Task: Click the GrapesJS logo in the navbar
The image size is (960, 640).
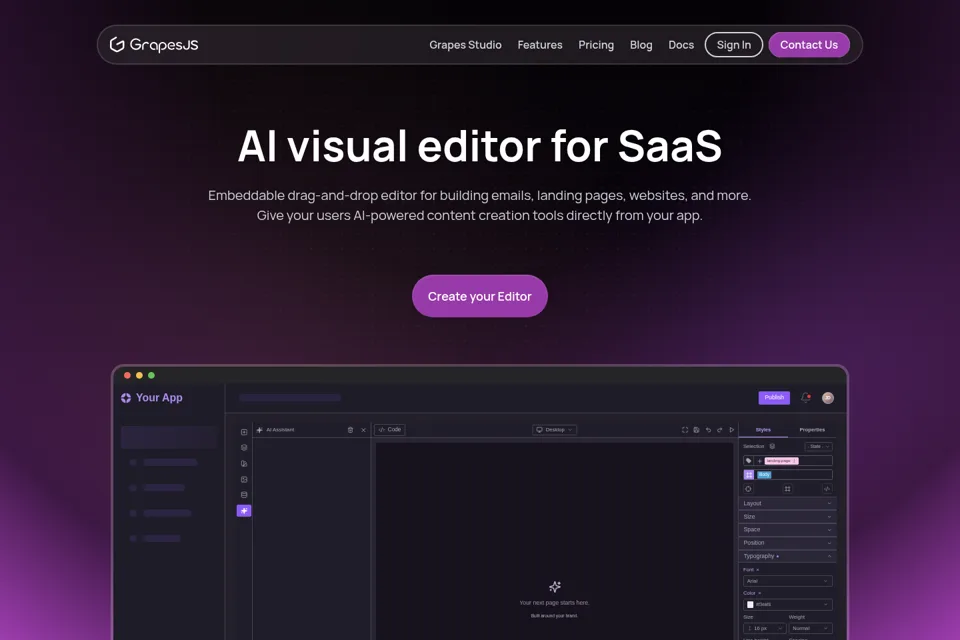Action: 154,45
